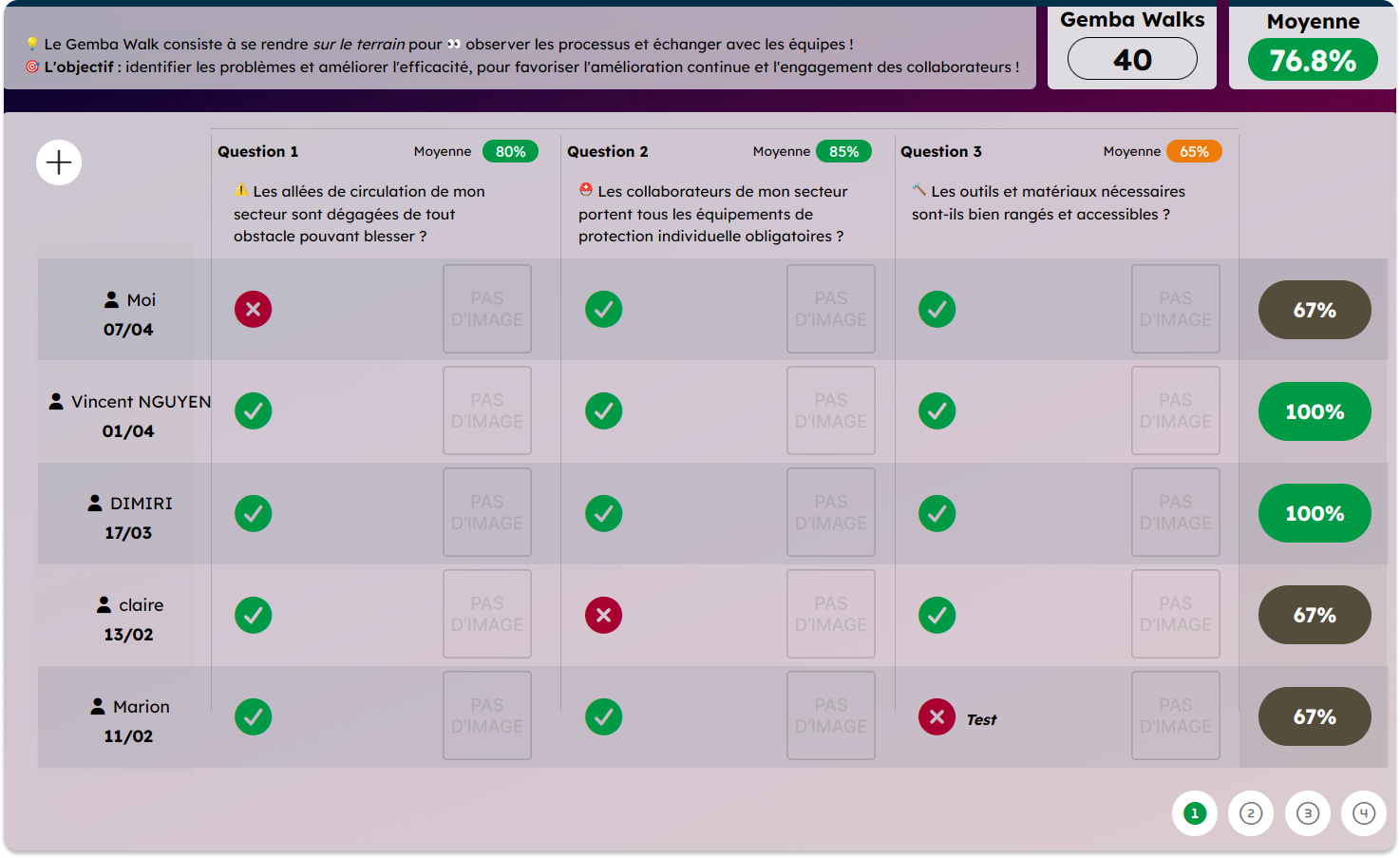Click red cross for Moi on Question 1
This screenshot has height=858, width=1400.
click(x=254, y=309)
